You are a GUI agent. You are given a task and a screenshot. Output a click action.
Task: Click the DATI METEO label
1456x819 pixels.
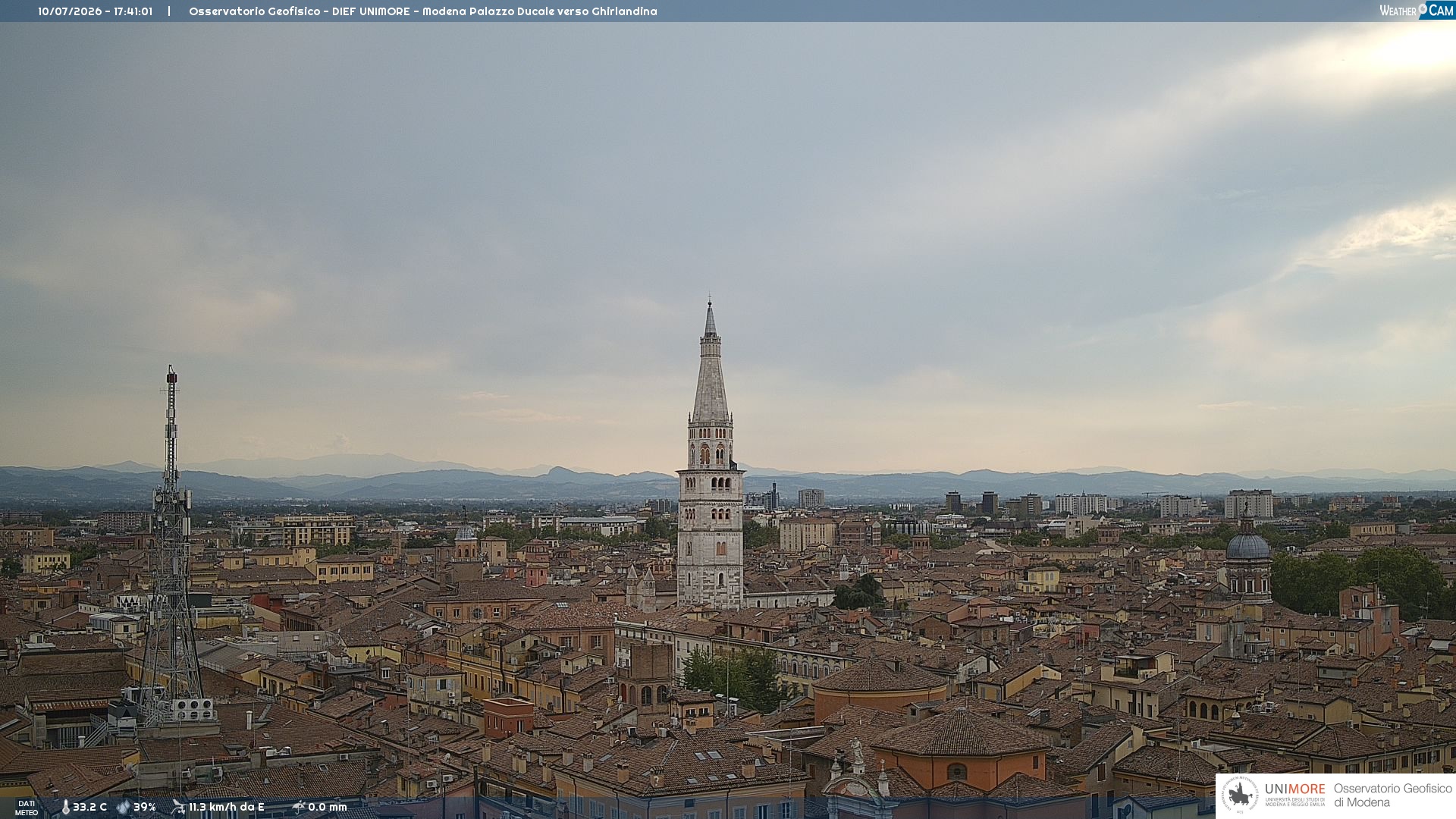(27, 808)
